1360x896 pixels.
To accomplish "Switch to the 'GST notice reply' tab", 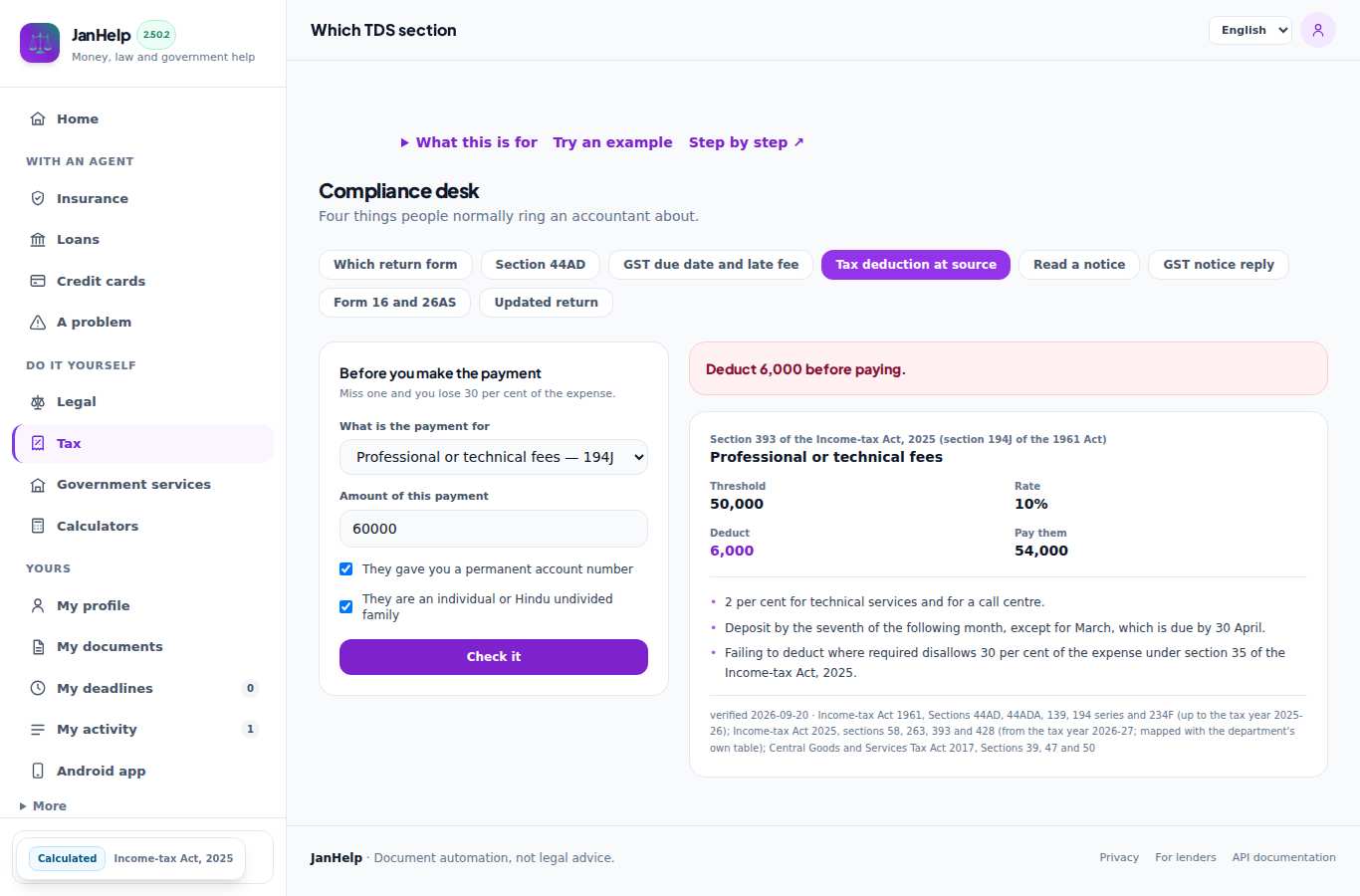I will pos(1219,265).
